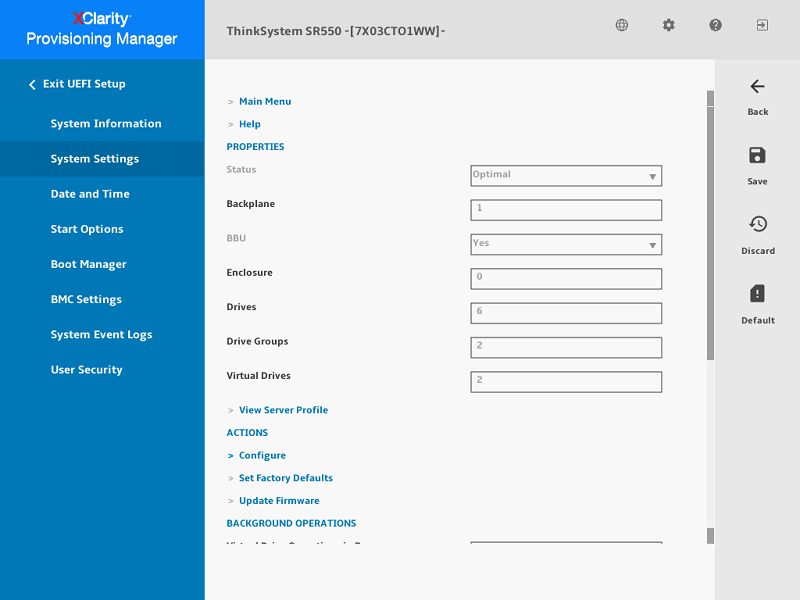Click the Main Menu link text
The height and width of the screenshot is (600, 800).
pyautogui.click(x=265, y=102)
